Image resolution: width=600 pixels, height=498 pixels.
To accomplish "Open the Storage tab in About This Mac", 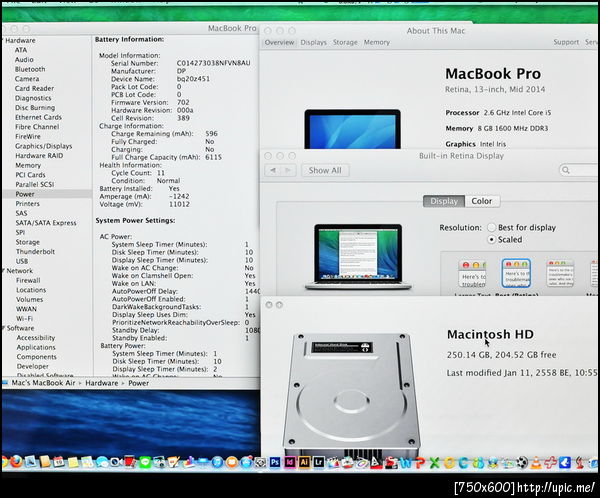I will coord(345,42).
